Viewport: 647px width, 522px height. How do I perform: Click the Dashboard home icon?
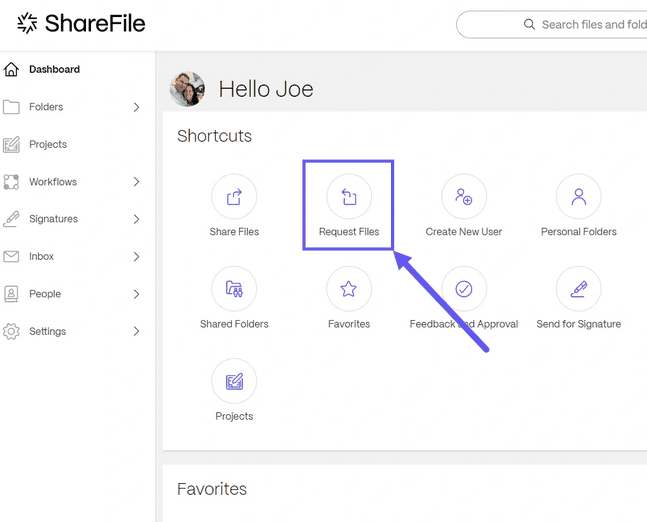pos(11,69)
